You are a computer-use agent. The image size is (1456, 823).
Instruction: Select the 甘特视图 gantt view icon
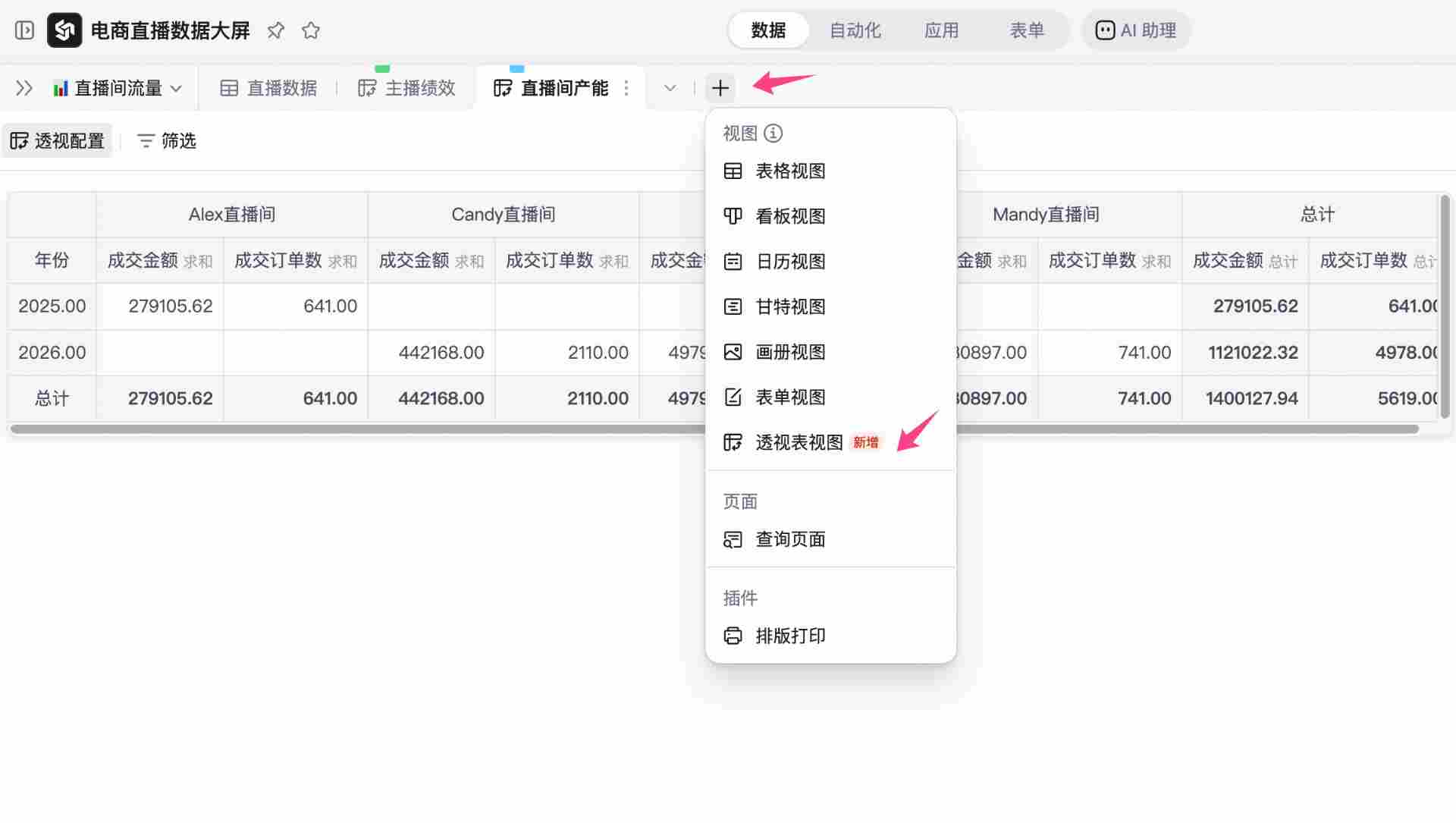coord(733,306)
